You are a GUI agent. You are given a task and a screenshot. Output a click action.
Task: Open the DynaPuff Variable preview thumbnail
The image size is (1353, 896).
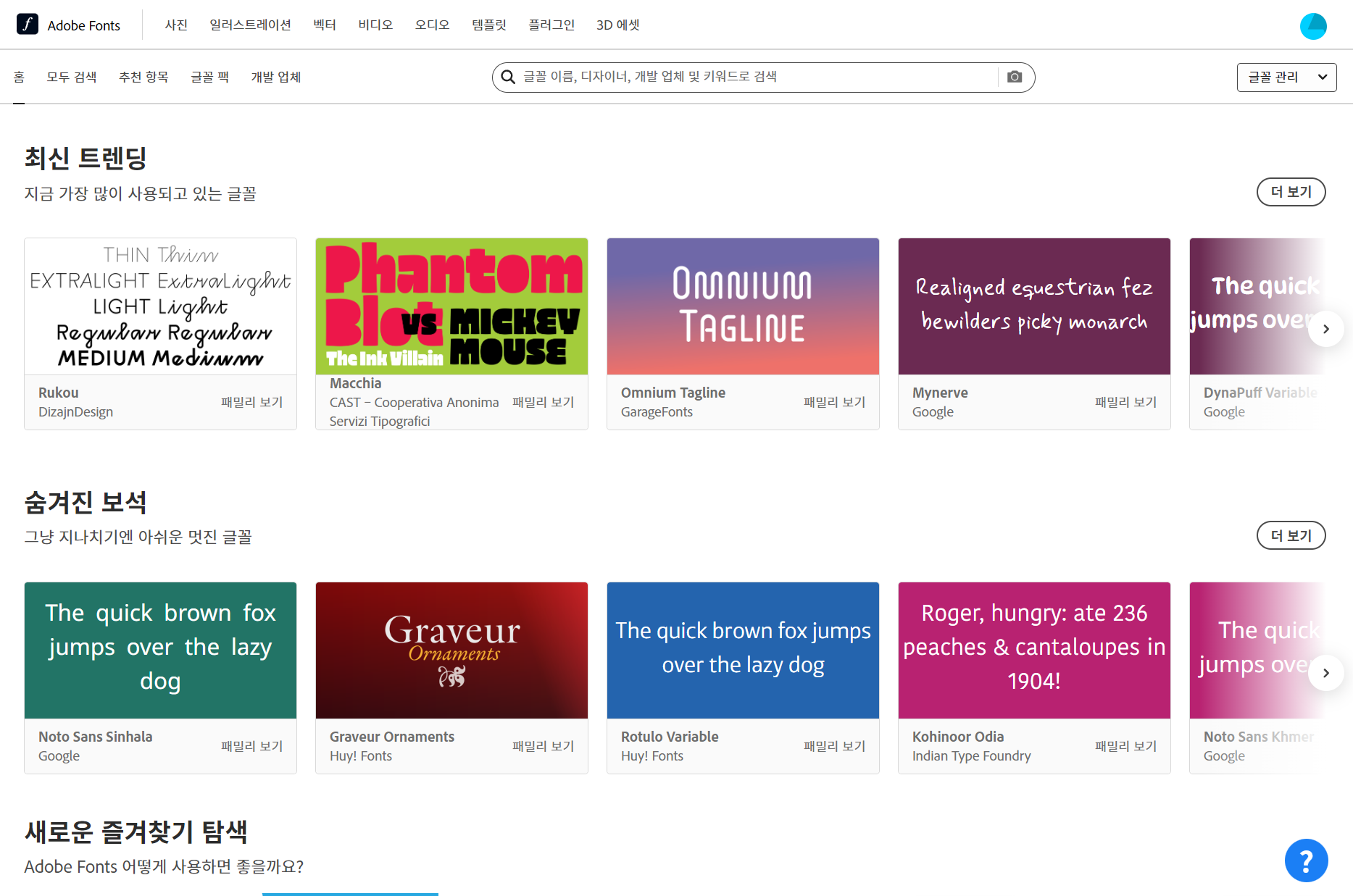[1258, 306]
